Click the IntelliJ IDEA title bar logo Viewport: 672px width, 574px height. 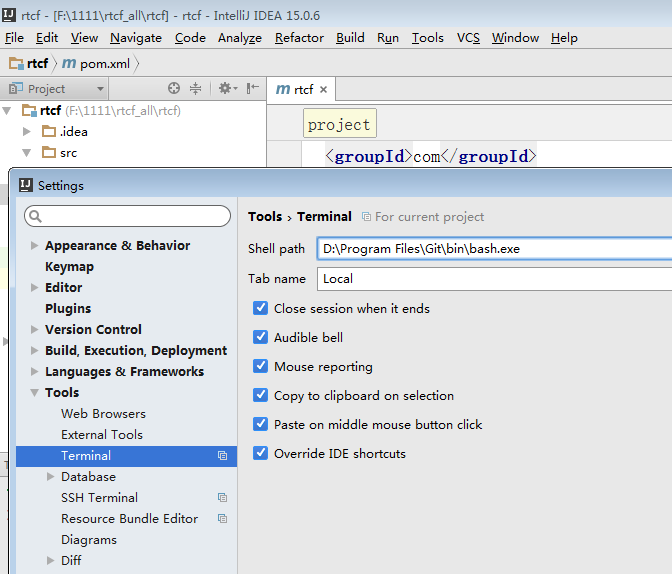tap(9, 15)
